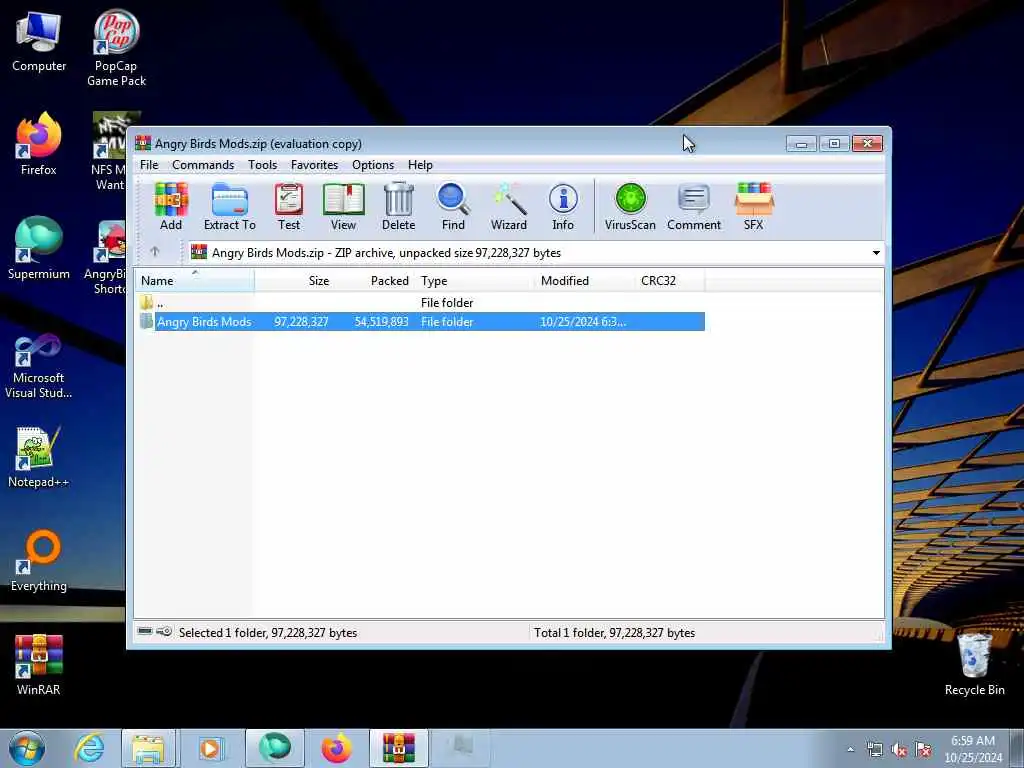Open the File menu
This screenshot has height=768, width=1024.
coord(149,165)
